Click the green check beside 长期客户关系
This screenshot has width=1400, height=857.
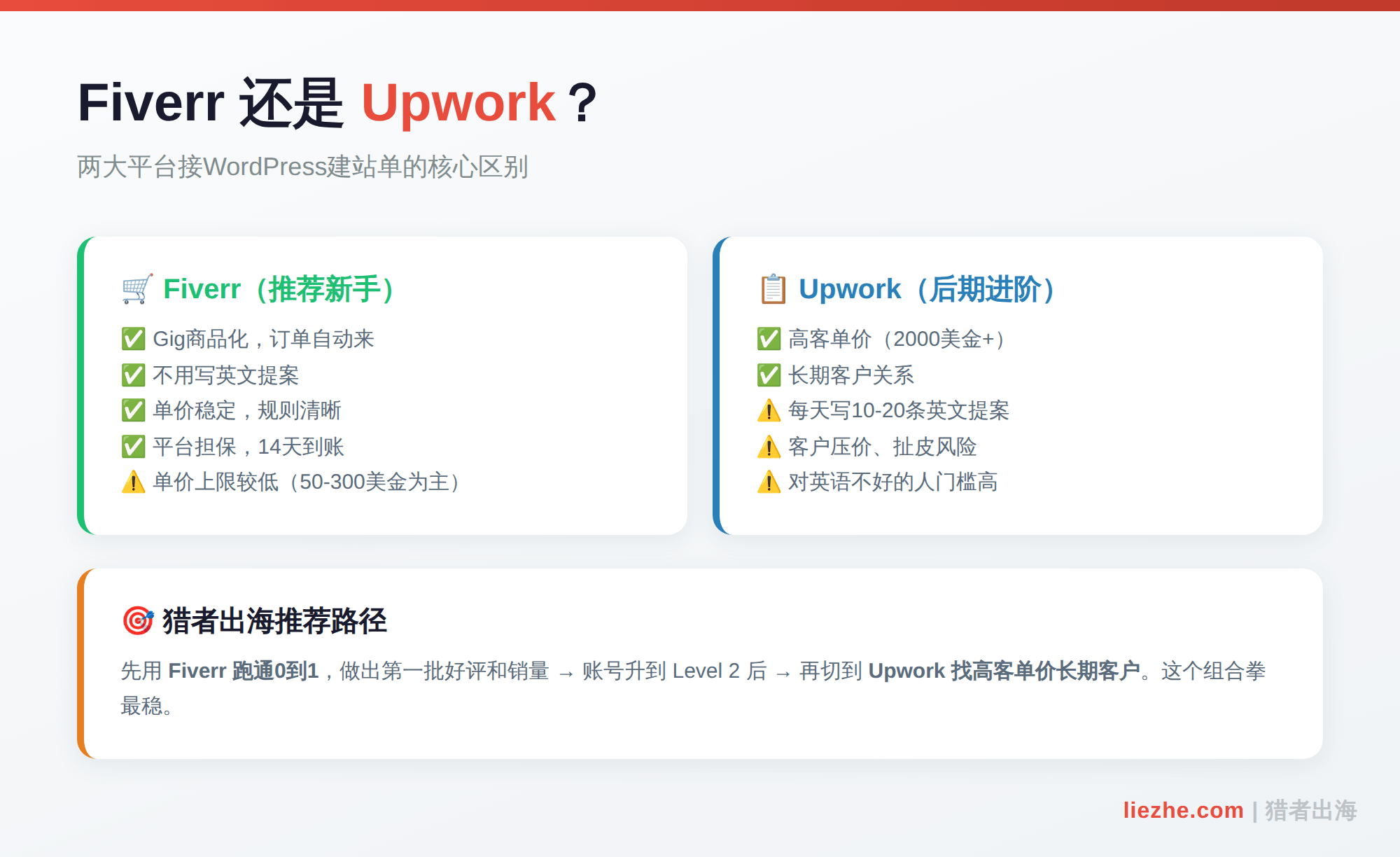pos(769,375)
